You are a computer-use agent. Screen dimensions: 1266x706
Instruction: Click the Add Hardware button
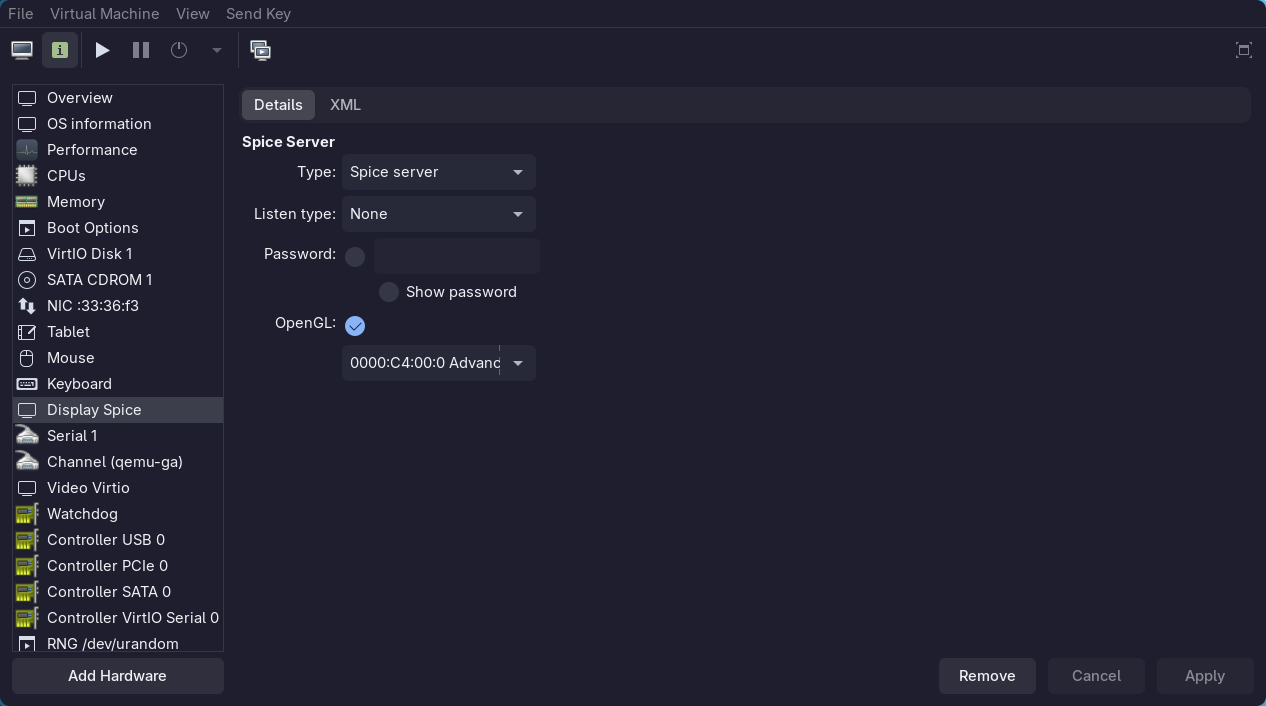[117, 675]
